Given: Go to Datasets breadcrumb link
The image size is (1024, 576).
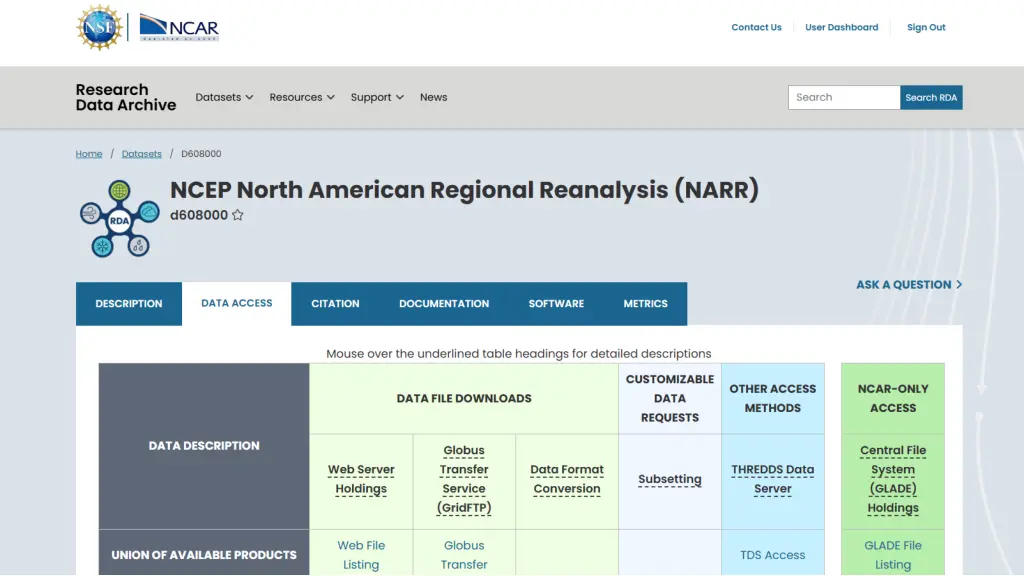Looking at the screenshot, I should (142, 154).
